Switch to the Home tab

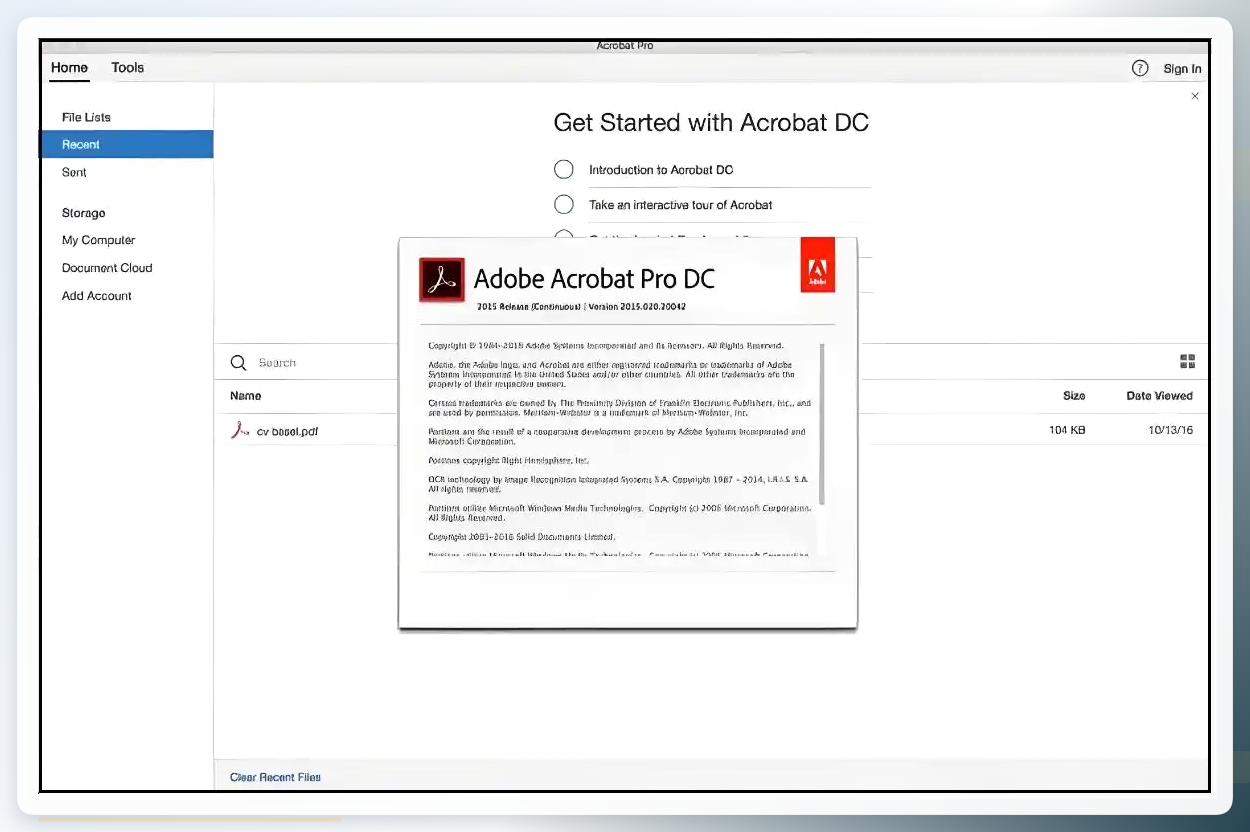(x=70, y=68)
